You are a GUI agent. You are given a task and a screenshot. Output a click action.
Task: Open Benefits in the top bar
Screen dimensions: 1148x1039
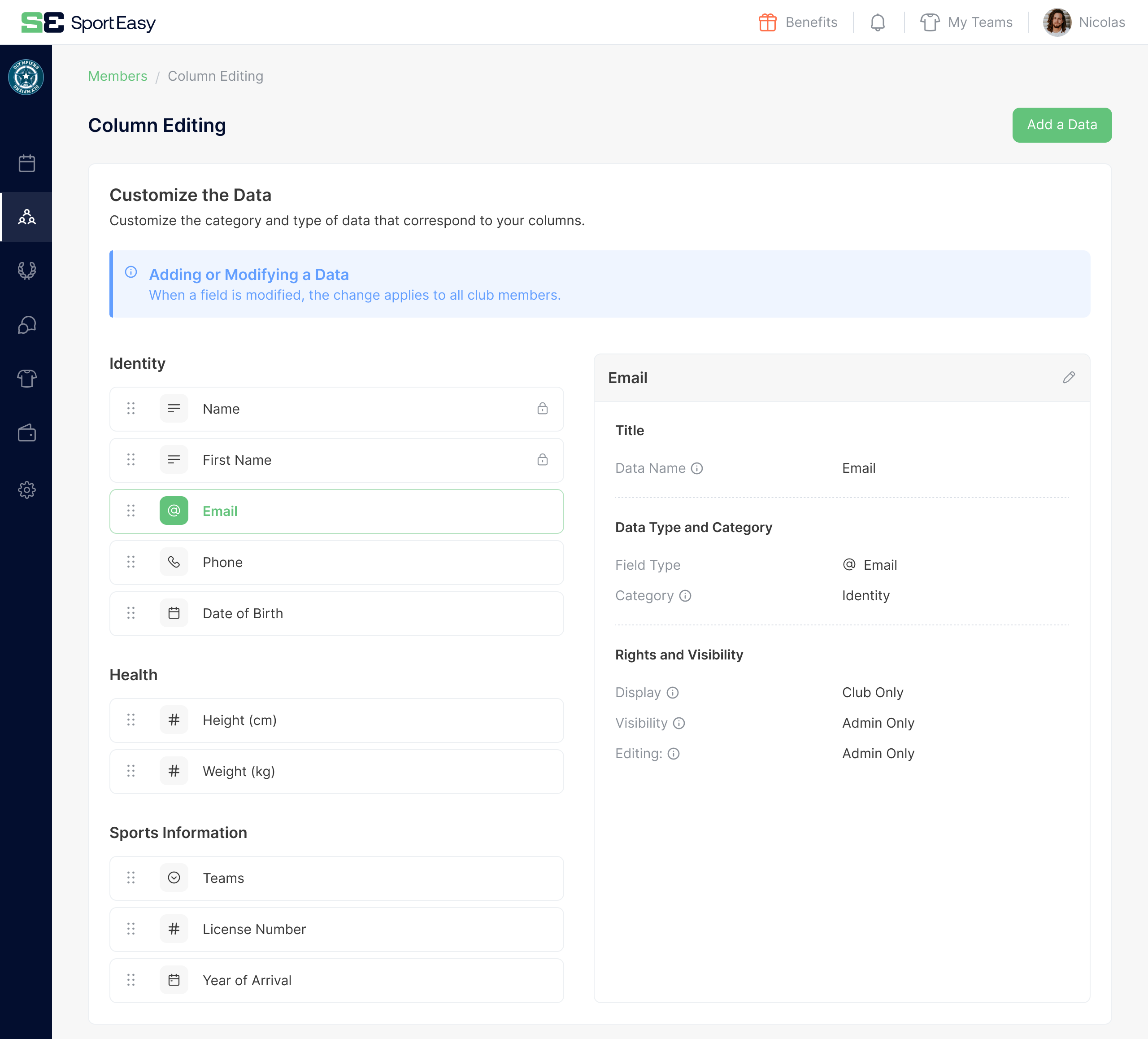coord(798,23)
